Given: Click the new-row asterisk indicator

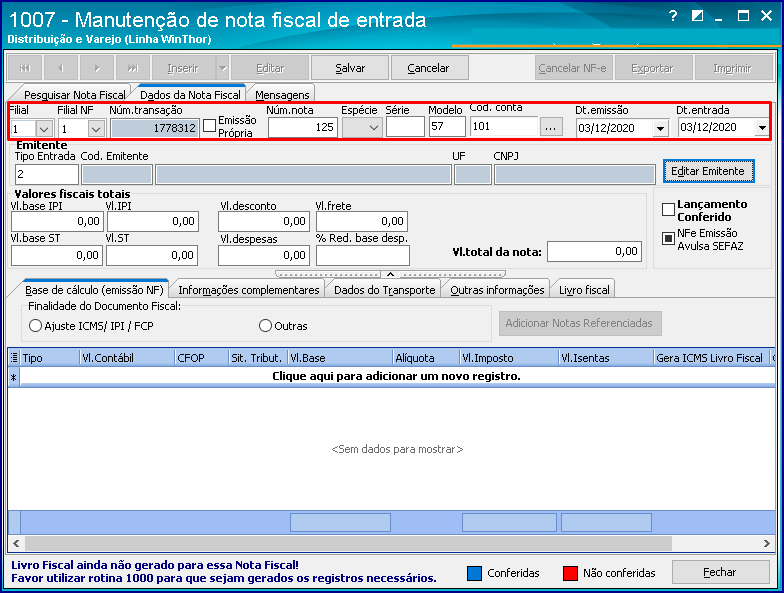Looking at the screenshot, I should 14,377.
